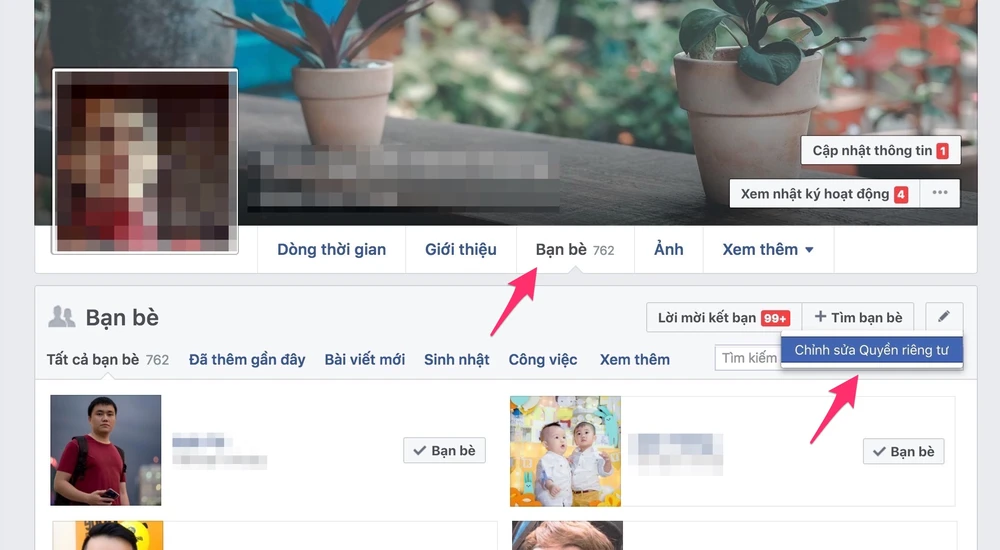Click the red notification badge on Cập nhật thông tin
The height and width of the screenshot is (550, 1000).
pyautogui.click(x=942, y=151)
